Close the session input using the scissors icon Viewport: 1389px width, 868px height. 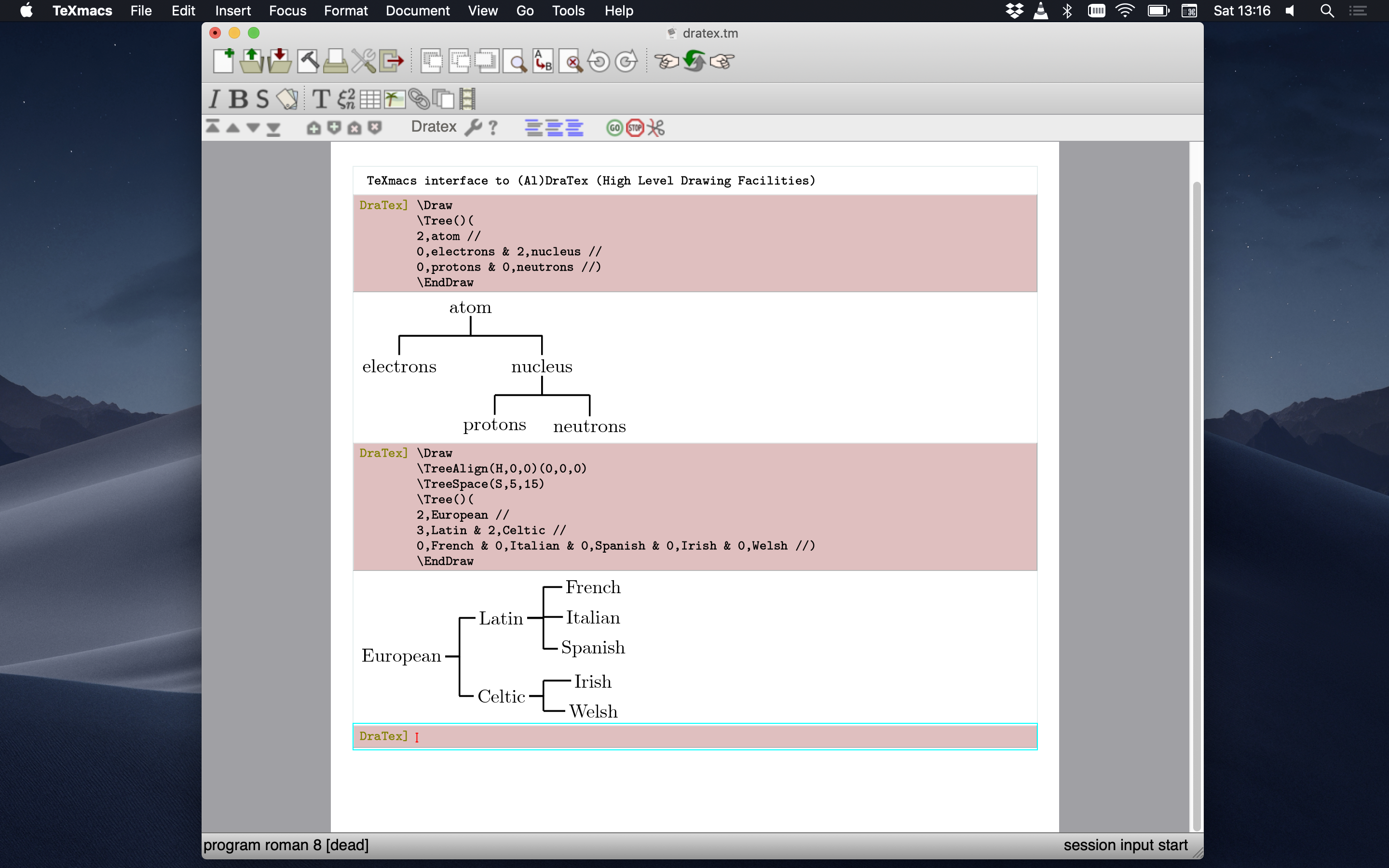(655, 127)
